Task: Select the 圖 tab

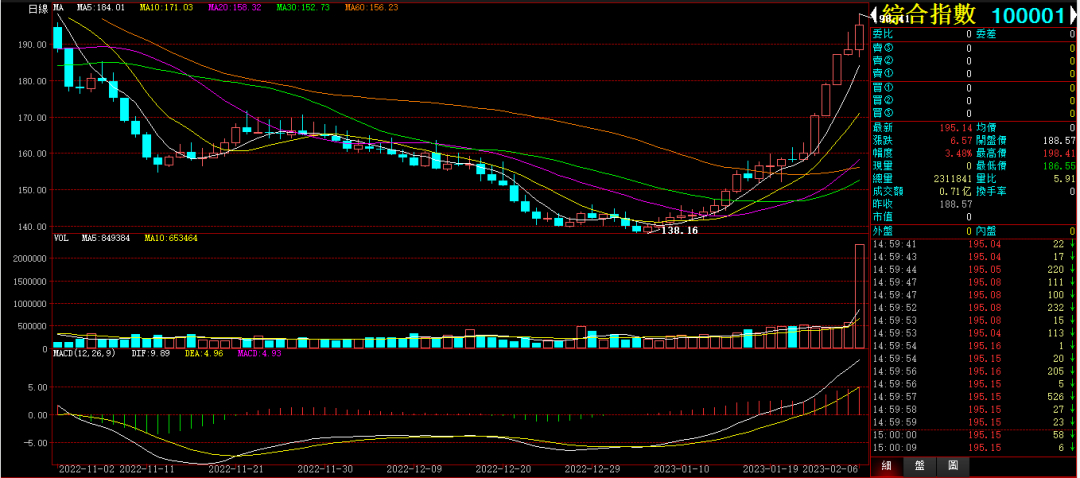Action: click(953, 466)
